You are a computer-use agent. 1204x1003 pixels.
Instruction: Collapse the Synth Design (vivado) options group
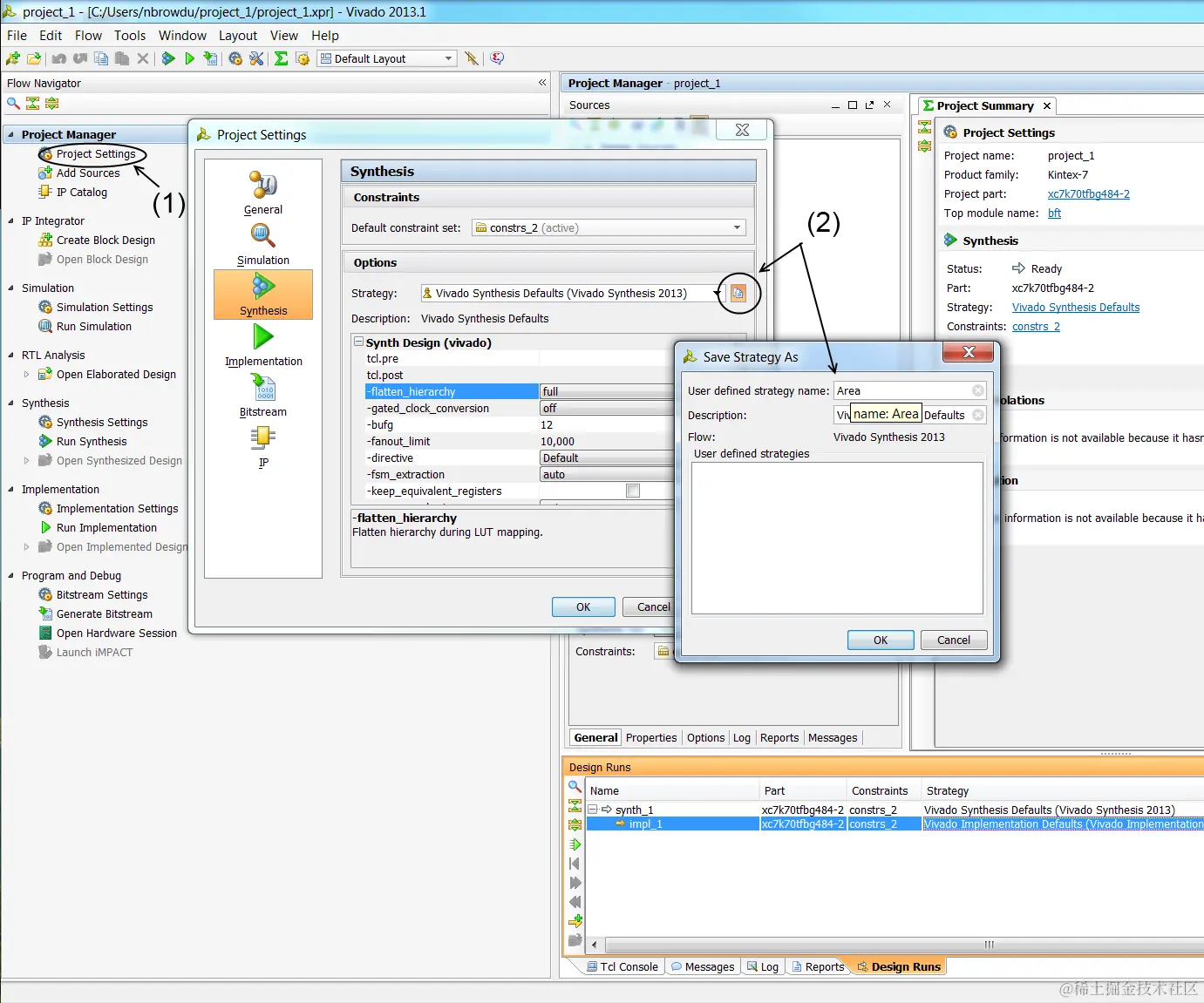point(358,342)
